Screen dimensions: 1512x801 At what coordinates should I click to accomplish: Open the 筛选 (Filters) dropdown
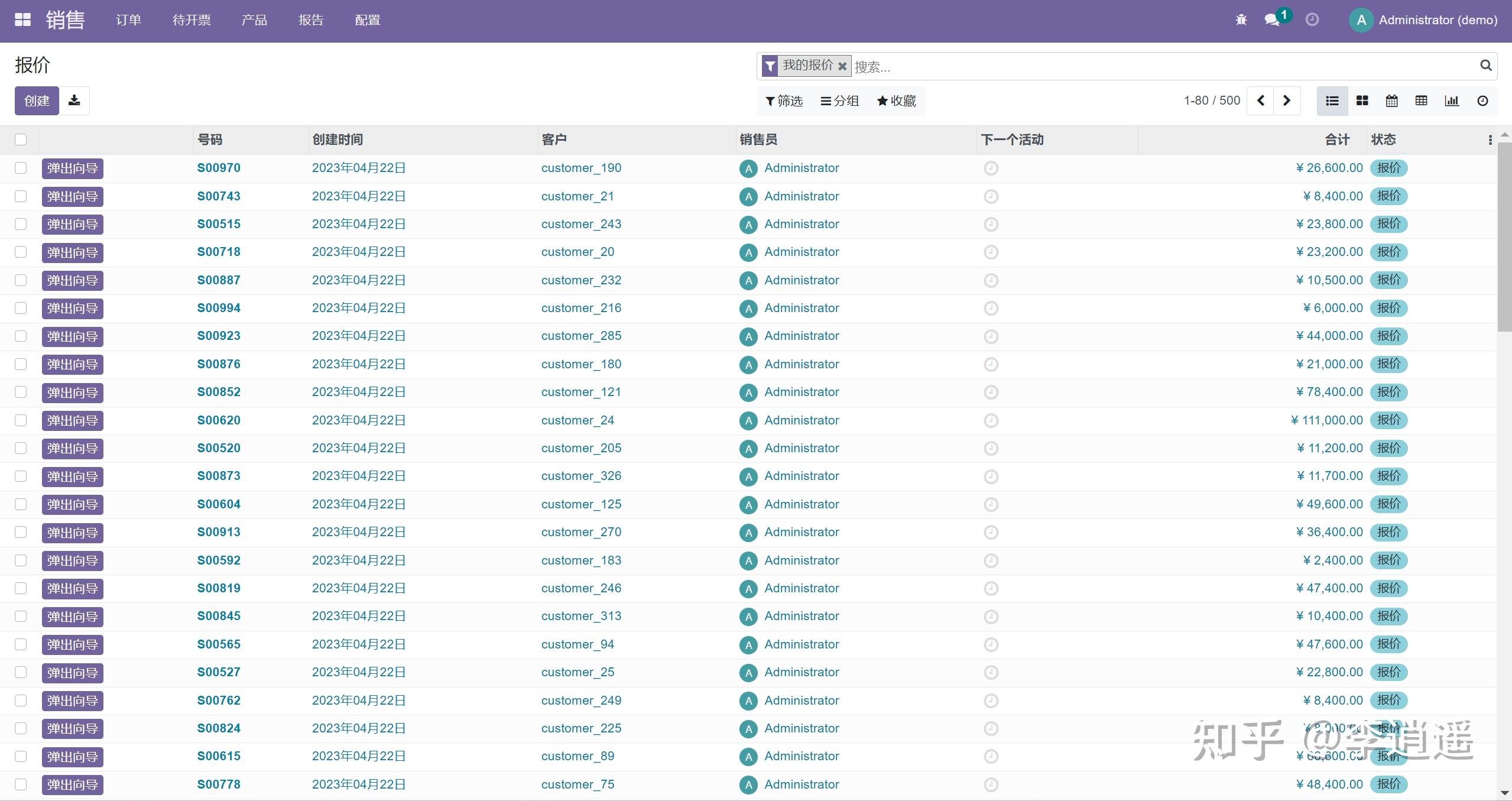[783, 100]
